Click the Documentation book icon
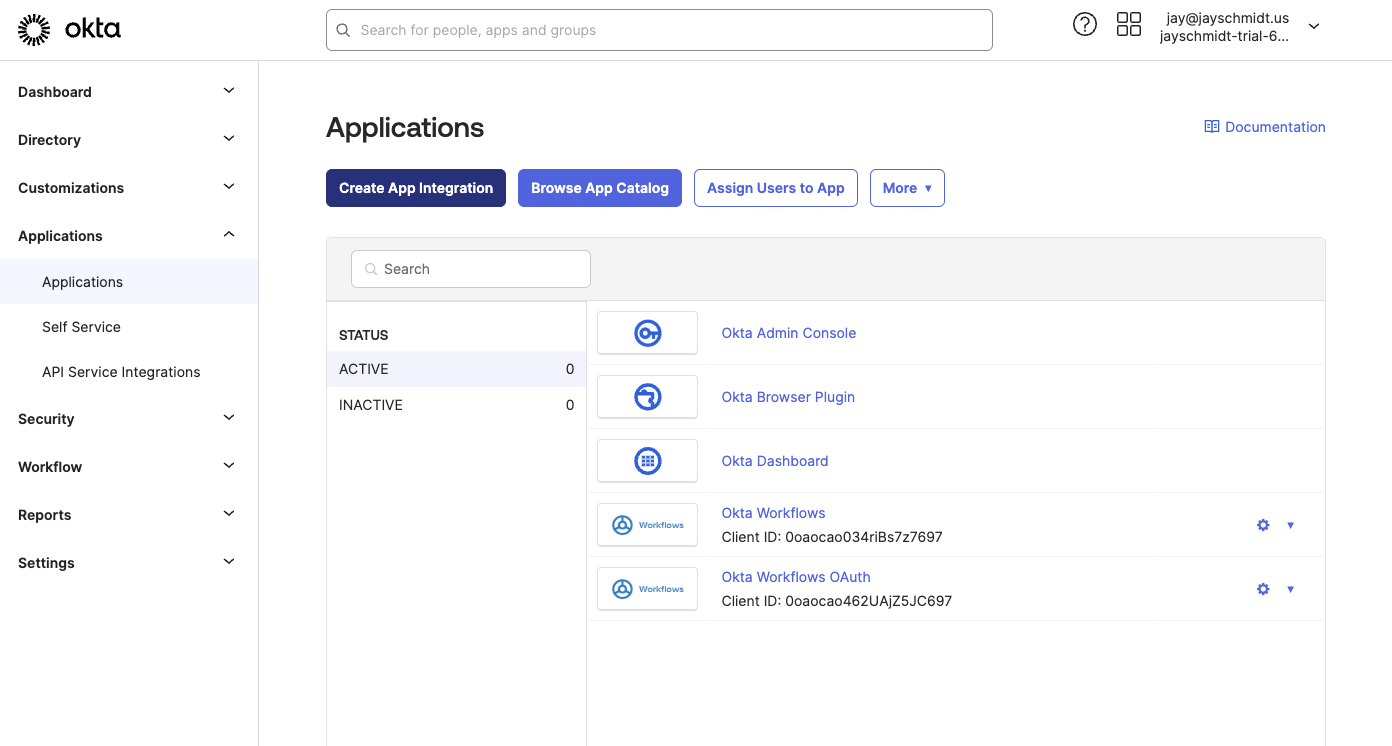The height and width of the screenshot is (746, 1392). [x=1211, y=126]
